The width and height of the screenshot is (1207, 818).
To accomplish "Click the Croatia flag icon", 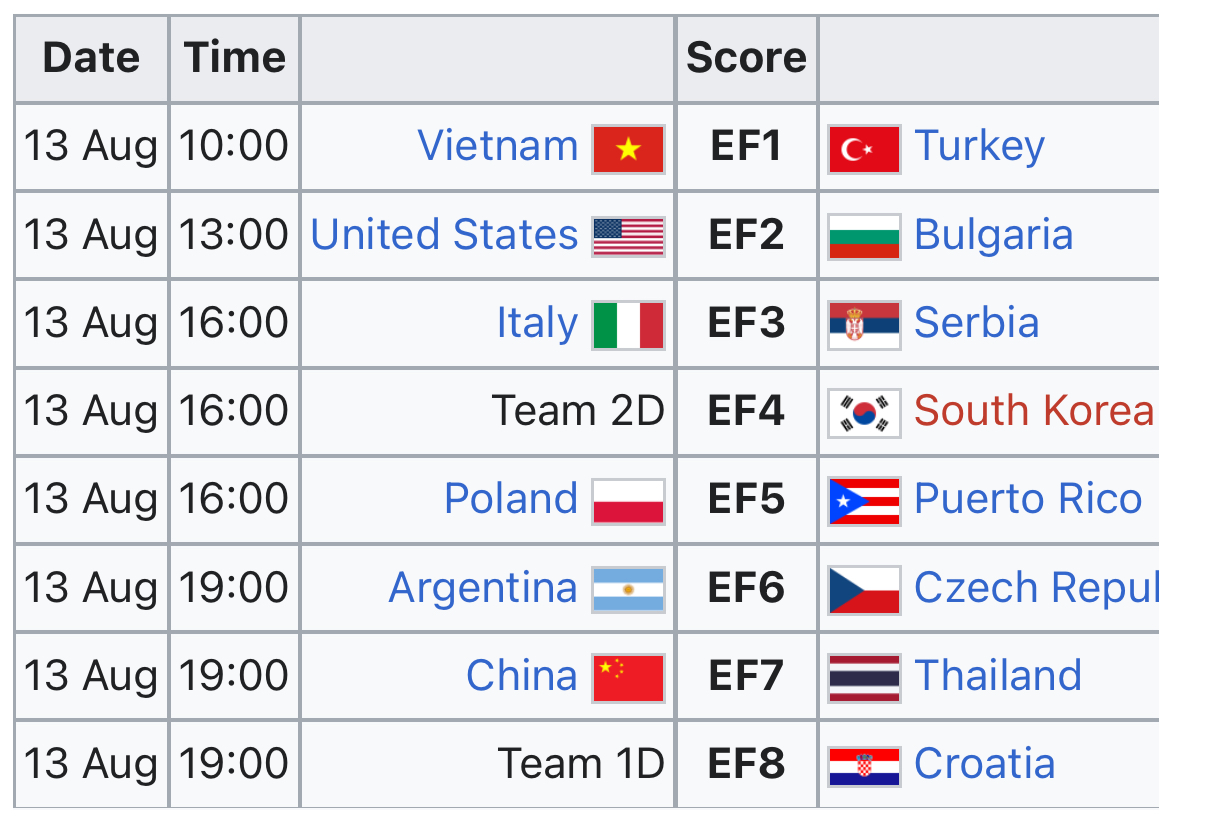I will [x=865, y=766].
